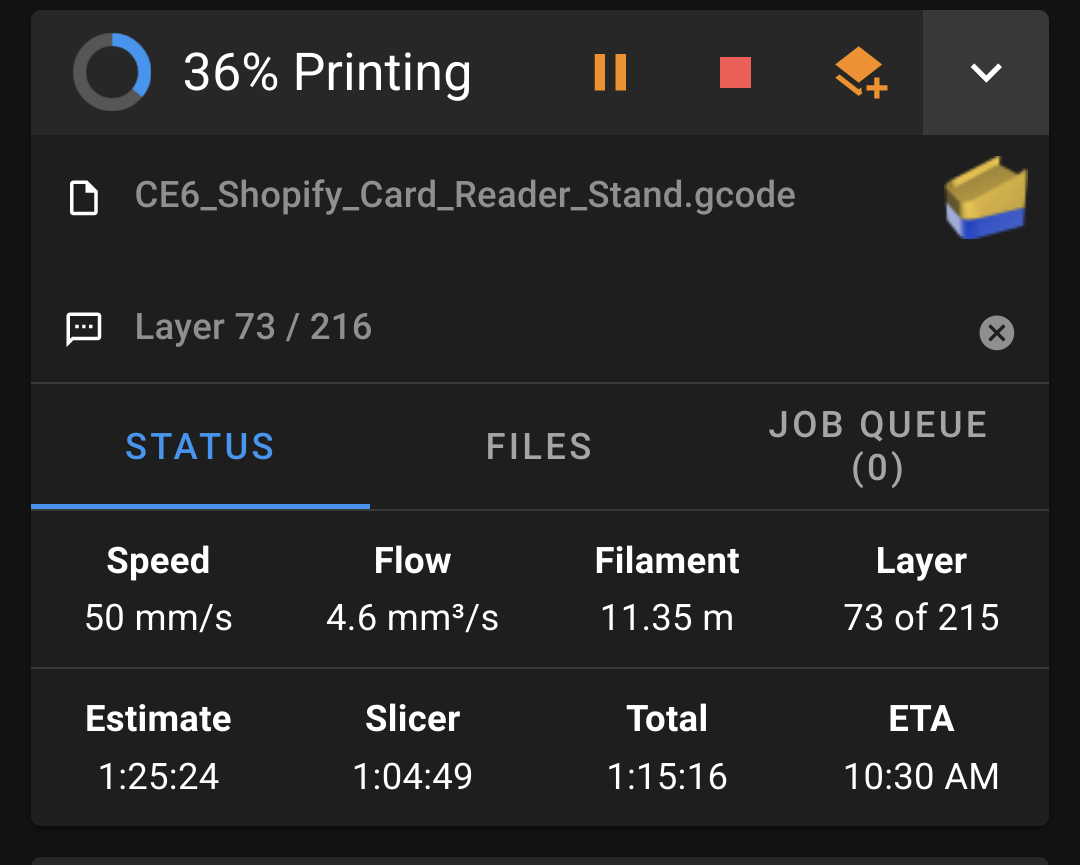
Task: Click the blue progress underline bar
Action: pyautogui.click(x=199, y=507)
